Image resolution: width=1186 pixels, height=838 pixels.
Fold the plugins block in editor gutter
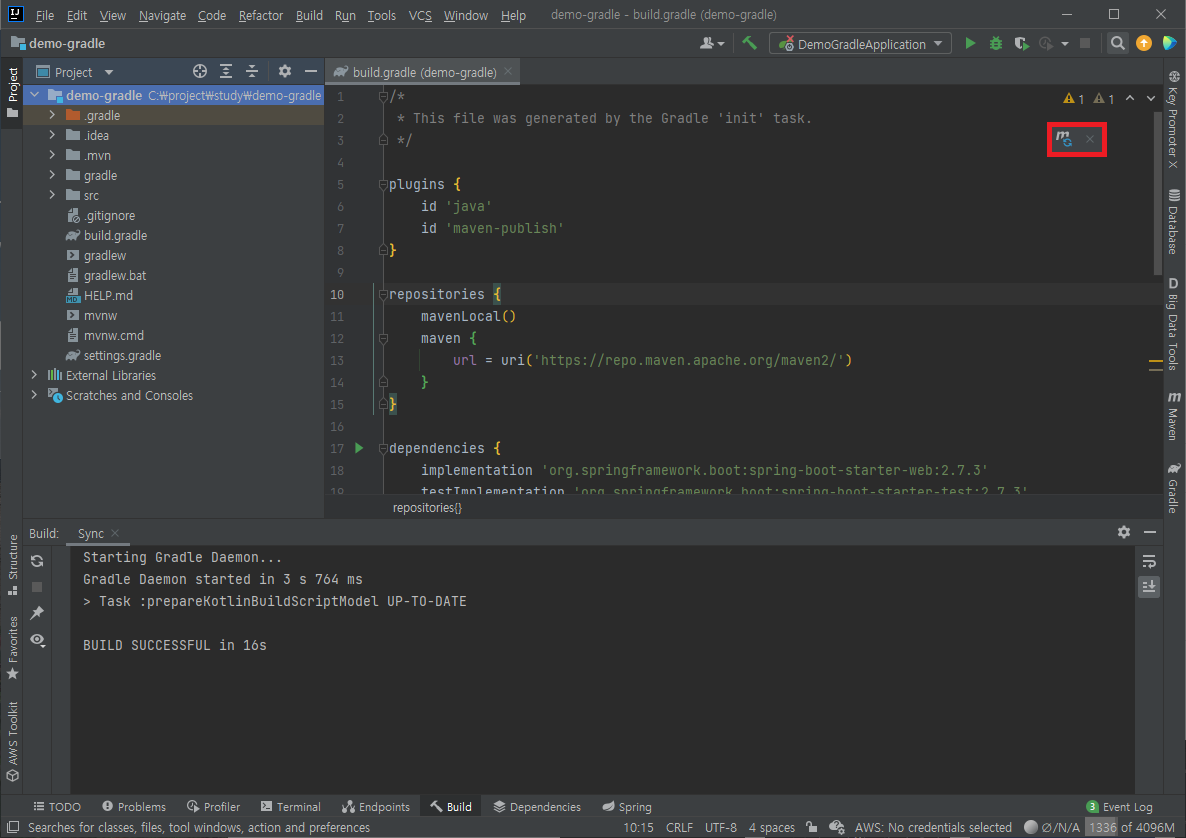383,185
